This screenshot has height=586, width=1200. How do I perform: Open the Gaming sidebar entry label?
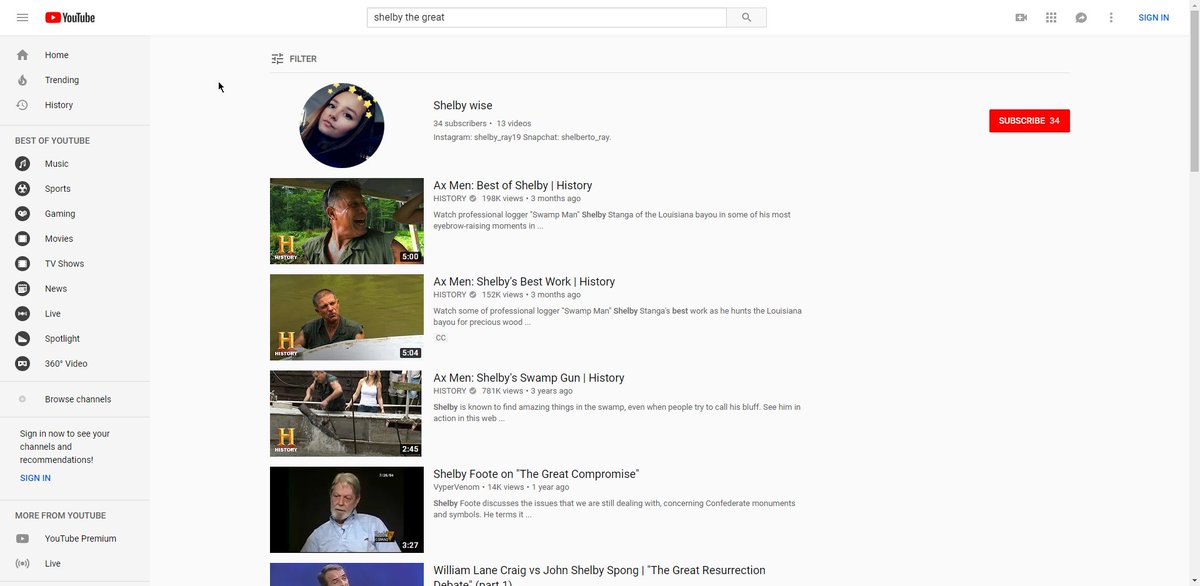point(60,214)
